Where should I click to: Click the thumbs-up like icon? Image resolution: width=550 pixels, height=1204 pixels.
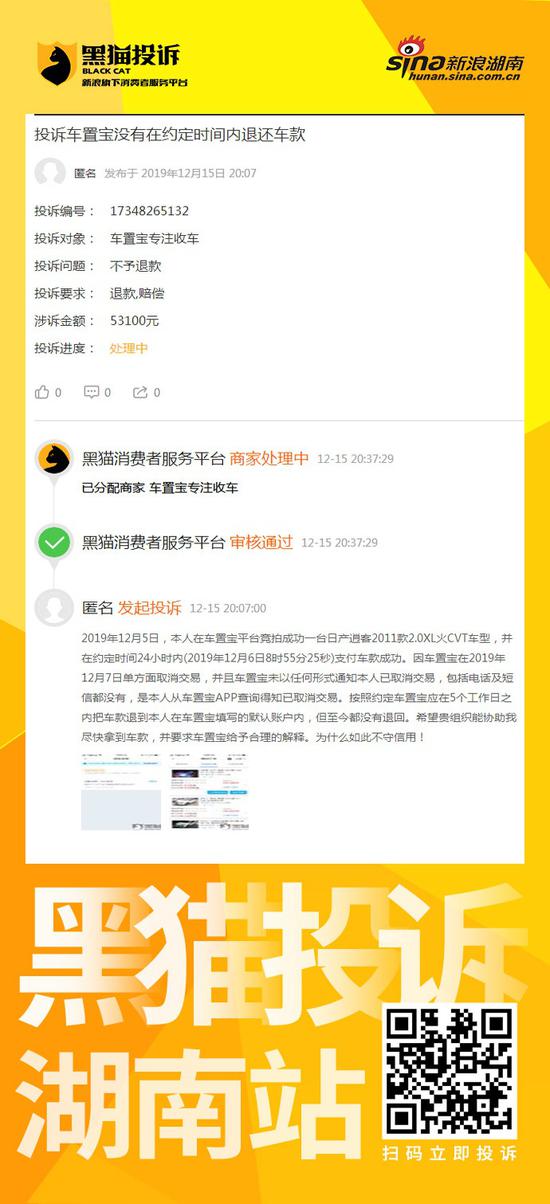click(x=42, y=392)
